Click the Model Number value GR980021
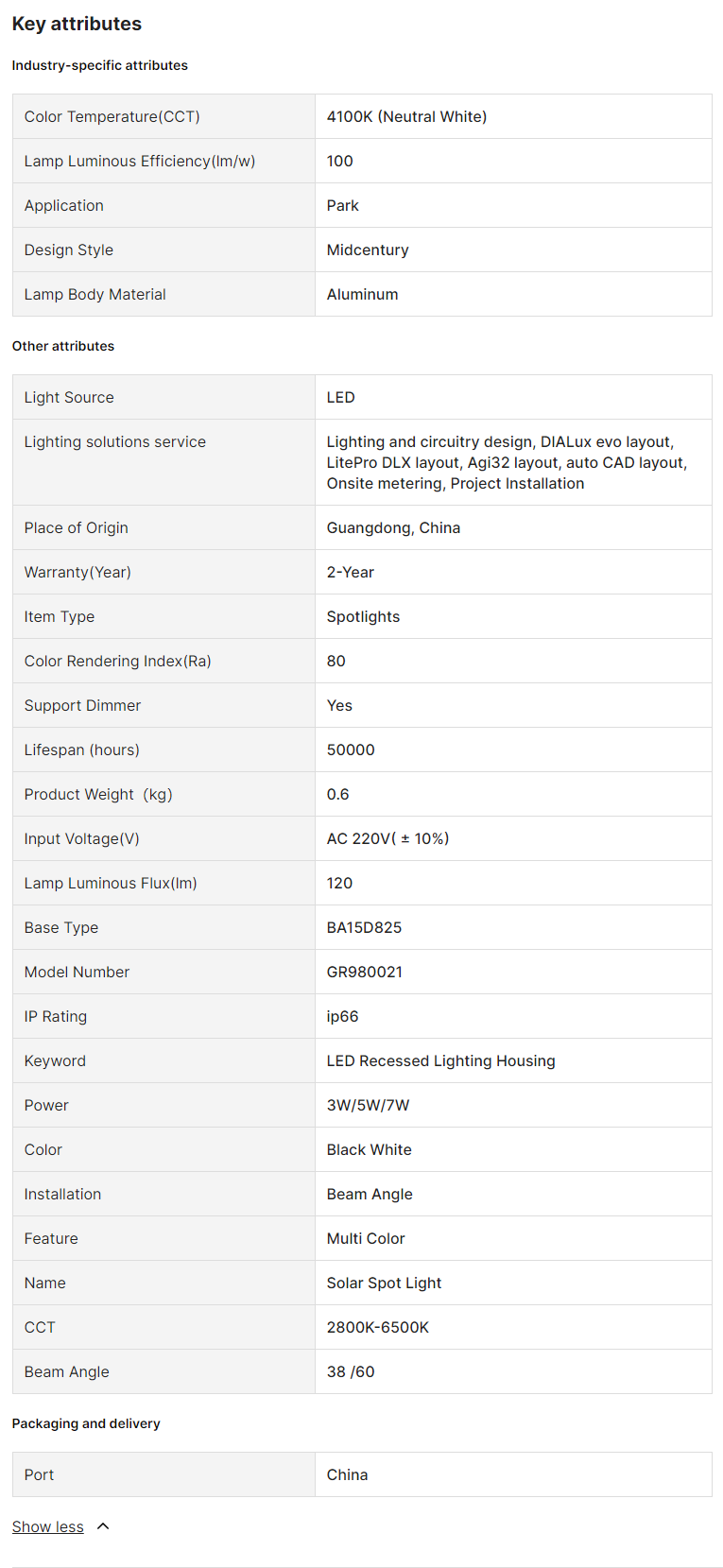Screen dimensions: 723x1568 tap(364, 972)
